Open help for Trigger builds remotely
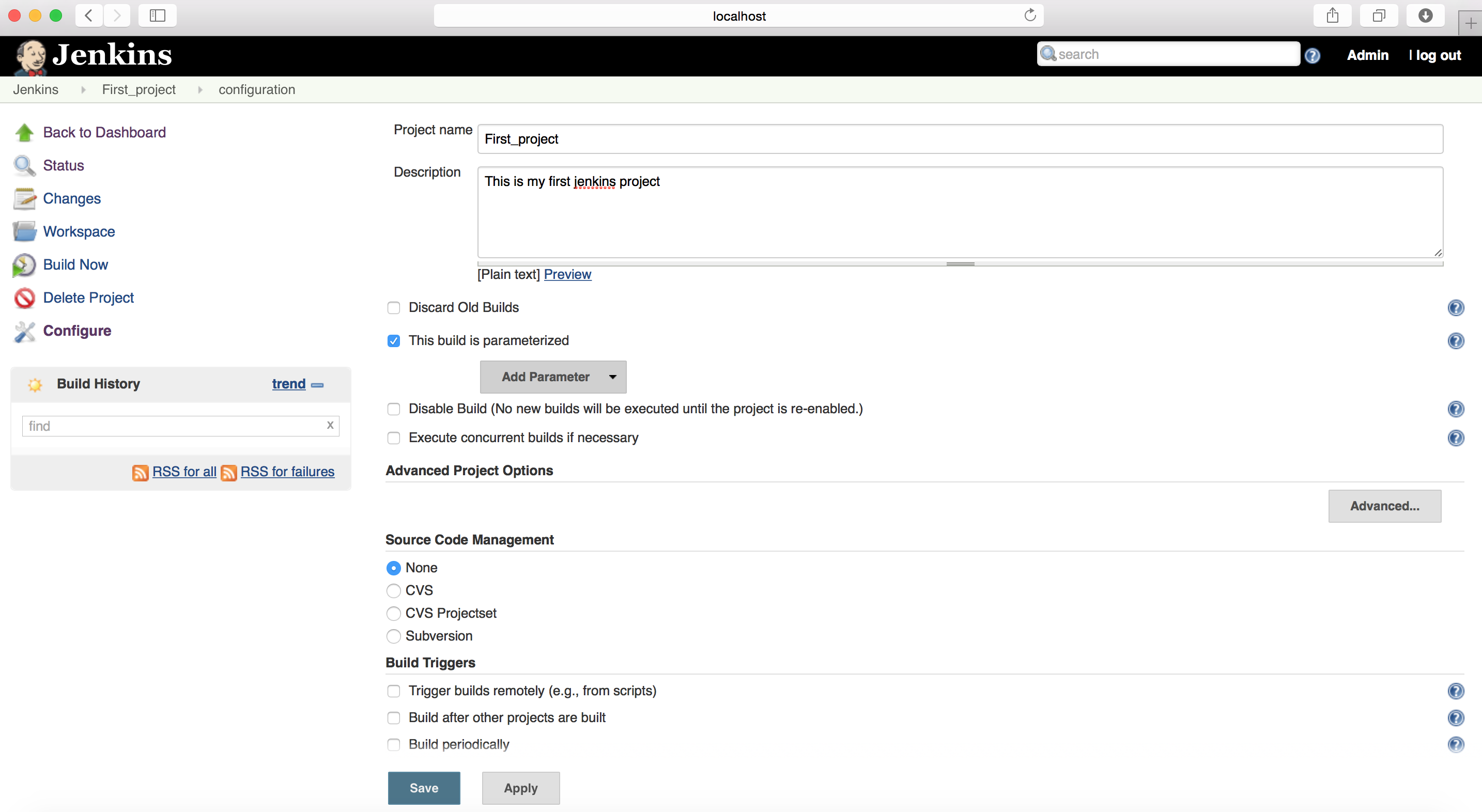The height and width of the screenshot is (812, 1482). (x=1456, y=691)
